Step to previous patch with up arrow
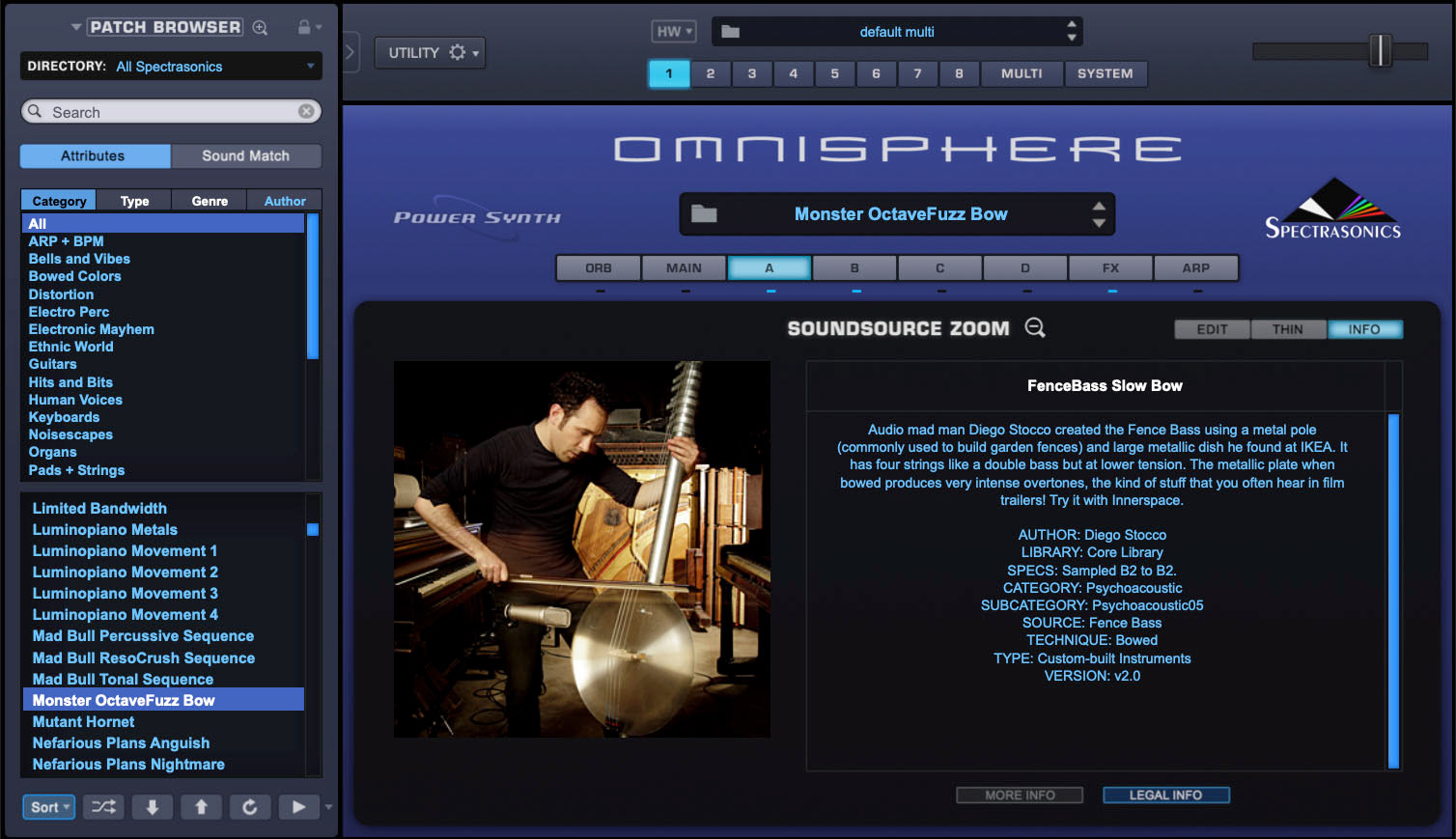Image resolution: width=1456 pixels, height=839 pixels. (x=201, y=807)
